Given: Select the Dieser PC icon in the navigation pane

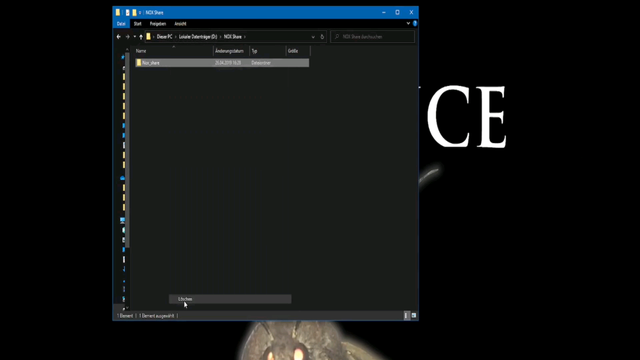Looking at the screenshot, I should click(x=122, y=220).
